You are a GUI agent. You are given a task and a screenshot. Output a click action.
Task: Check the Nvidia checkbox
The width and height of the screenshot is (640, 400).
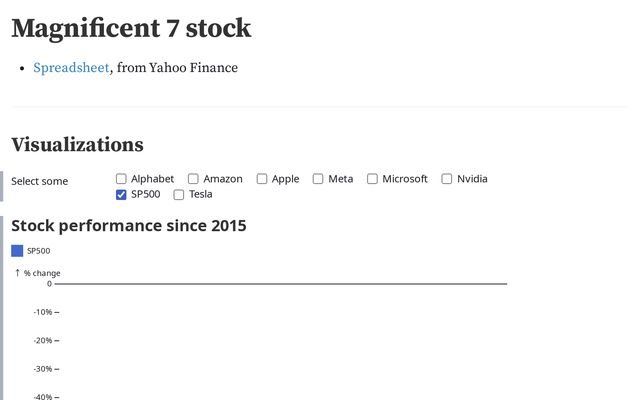tap(448, 179)
